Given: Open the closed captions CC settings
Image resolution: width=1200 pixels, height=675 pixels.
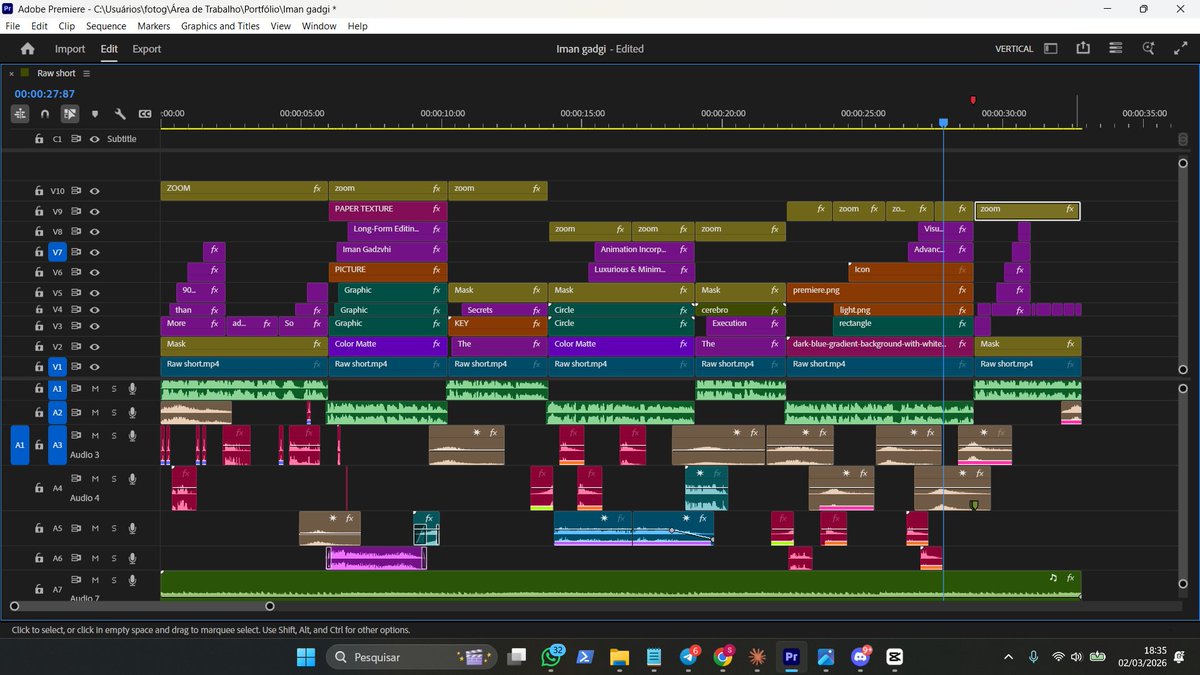Looking at the screenshot, I should [145, 114].
